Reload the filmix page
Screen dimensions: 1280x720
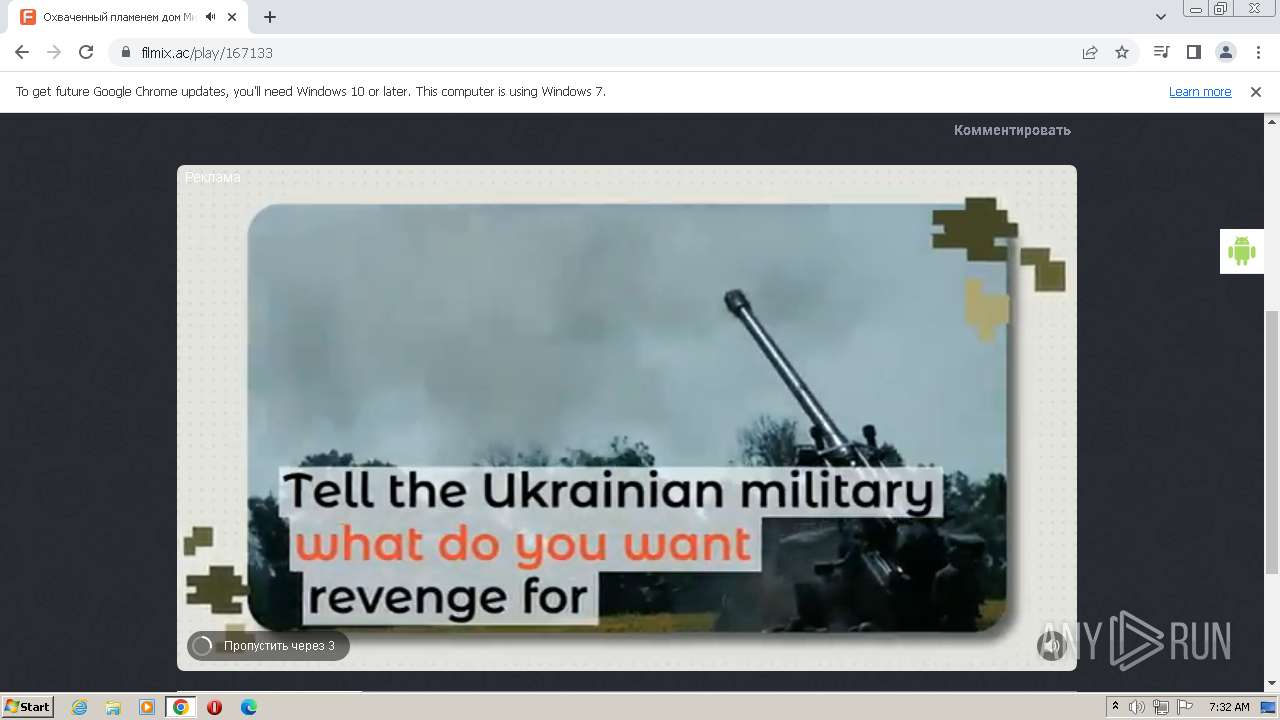(86, 52)
